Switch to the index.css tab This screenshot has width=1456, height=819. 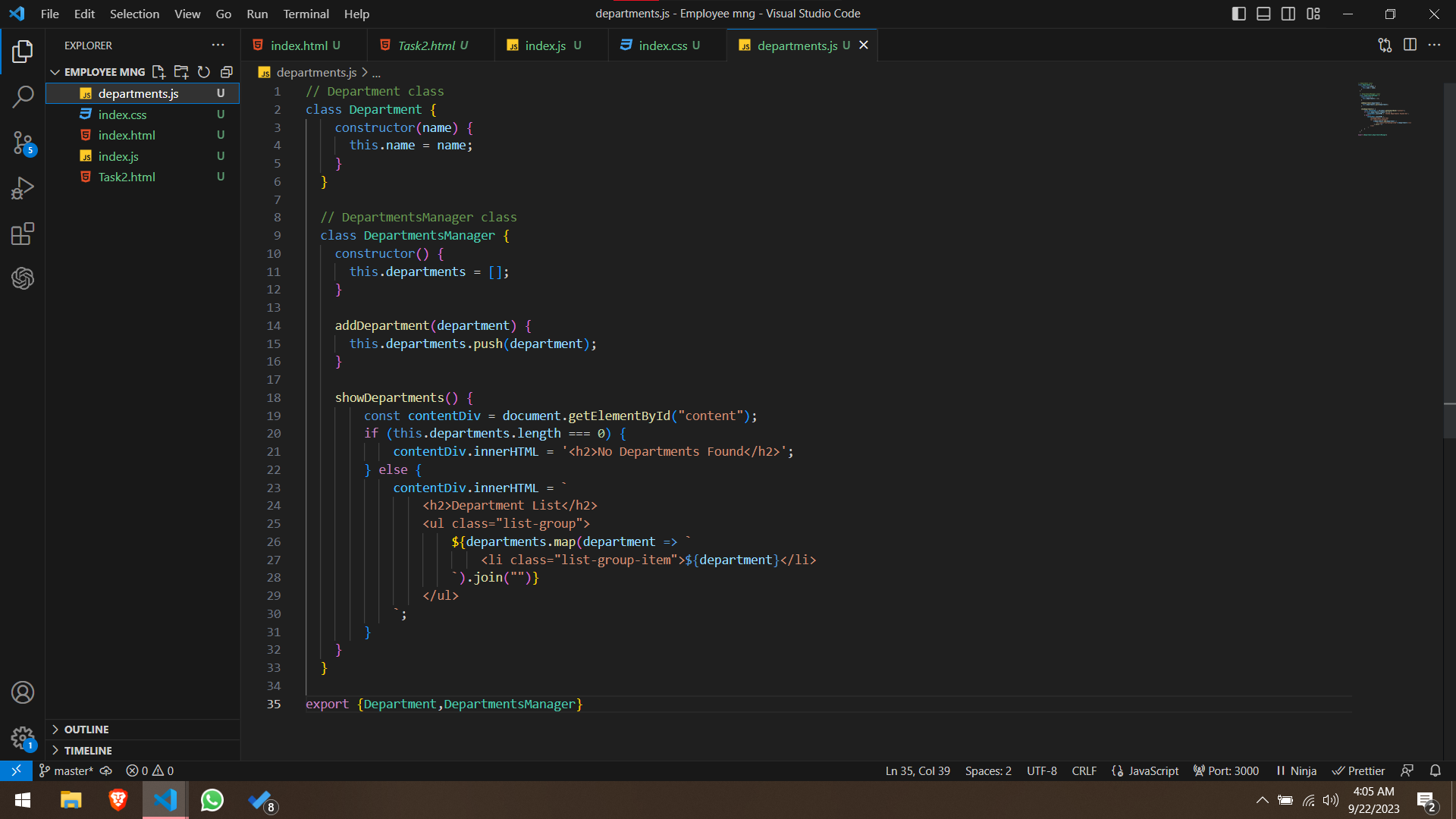pyautogui.click(x=663, y=45)
